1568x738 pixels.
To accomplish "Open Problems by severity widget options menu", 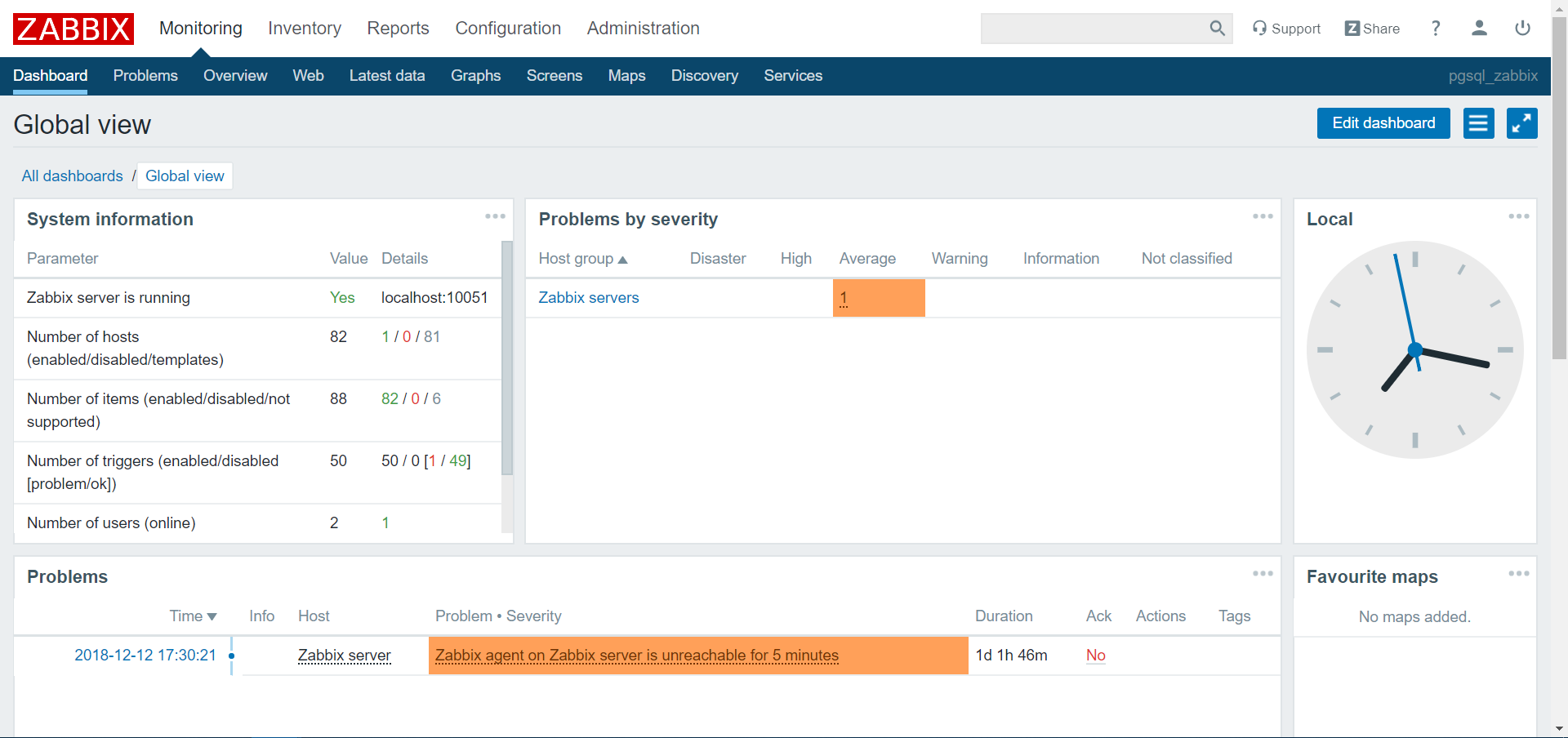I will click(x=1263, y=216).
